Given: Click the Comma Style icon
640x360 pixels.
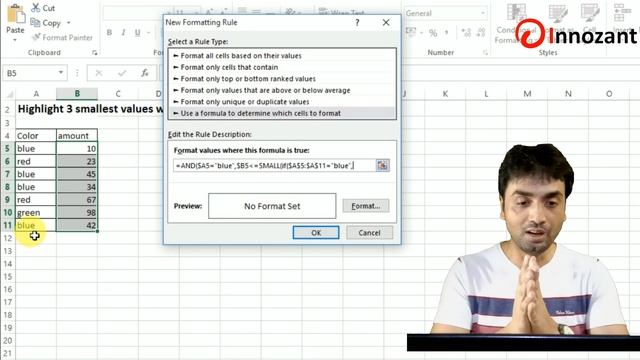Looking at the screenshot, I should [447, 33].
